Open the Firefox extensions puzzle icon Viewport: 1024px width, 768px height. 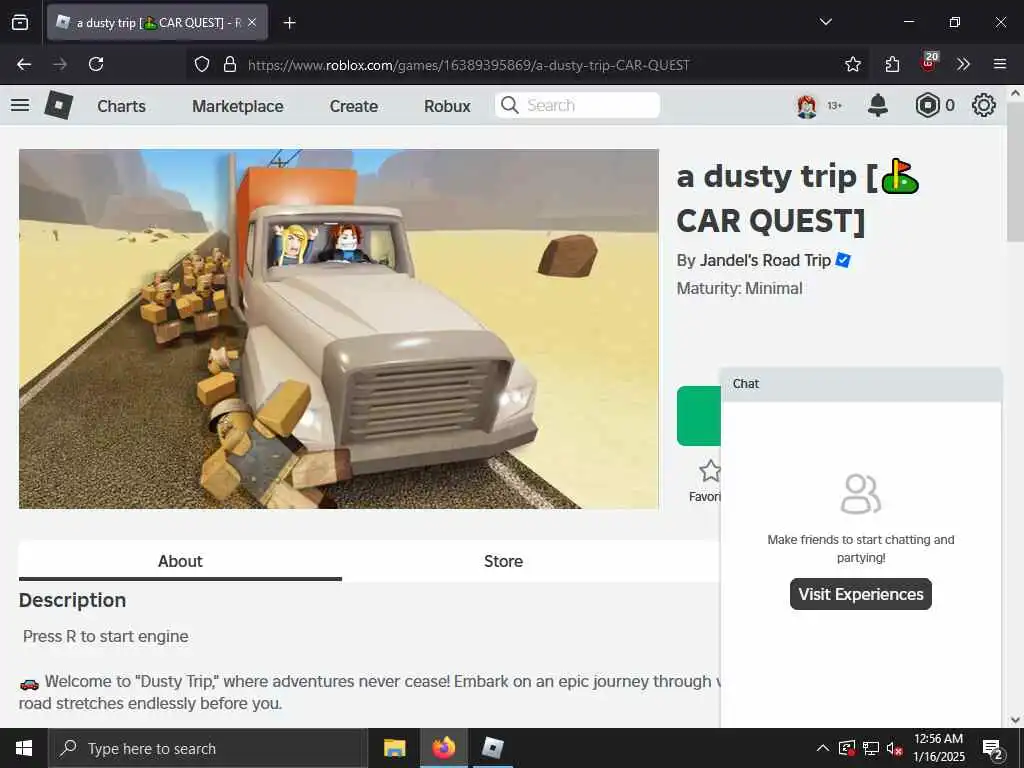point(892,64)
